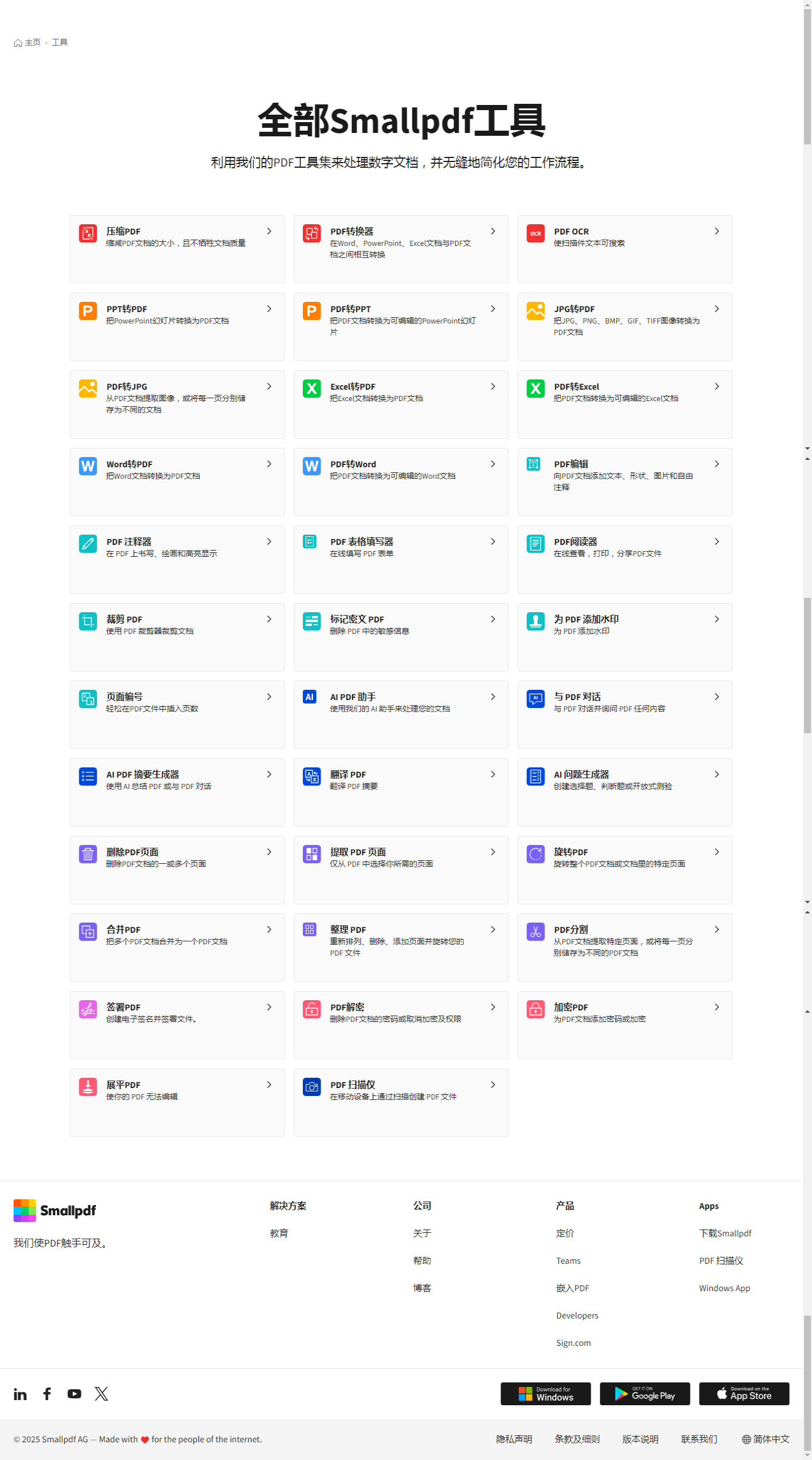The width and height of the screenshot is (812, 1460).
Task: Open the 博客 footer link
Action: [x=422, y=1288]
